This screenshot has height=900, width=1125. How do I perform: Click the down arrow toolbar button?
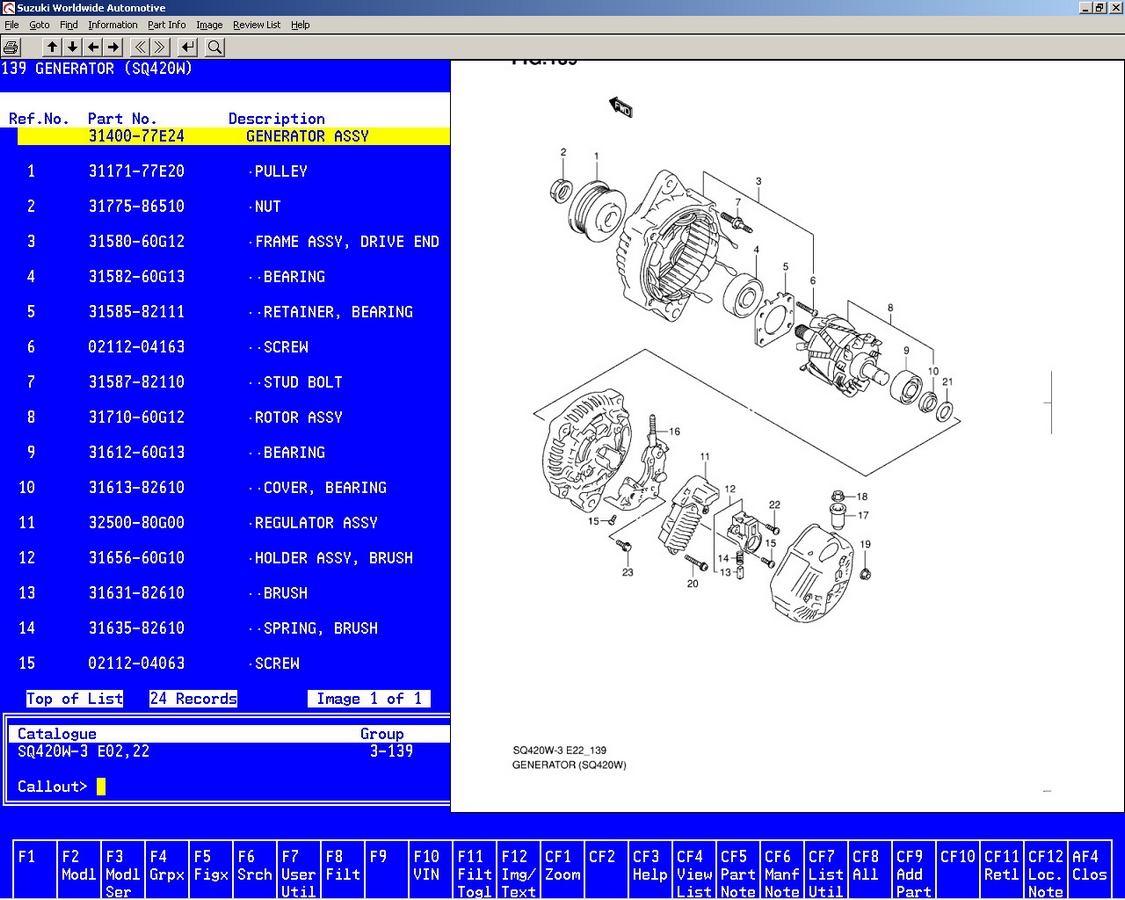click(x=72, y=47)
